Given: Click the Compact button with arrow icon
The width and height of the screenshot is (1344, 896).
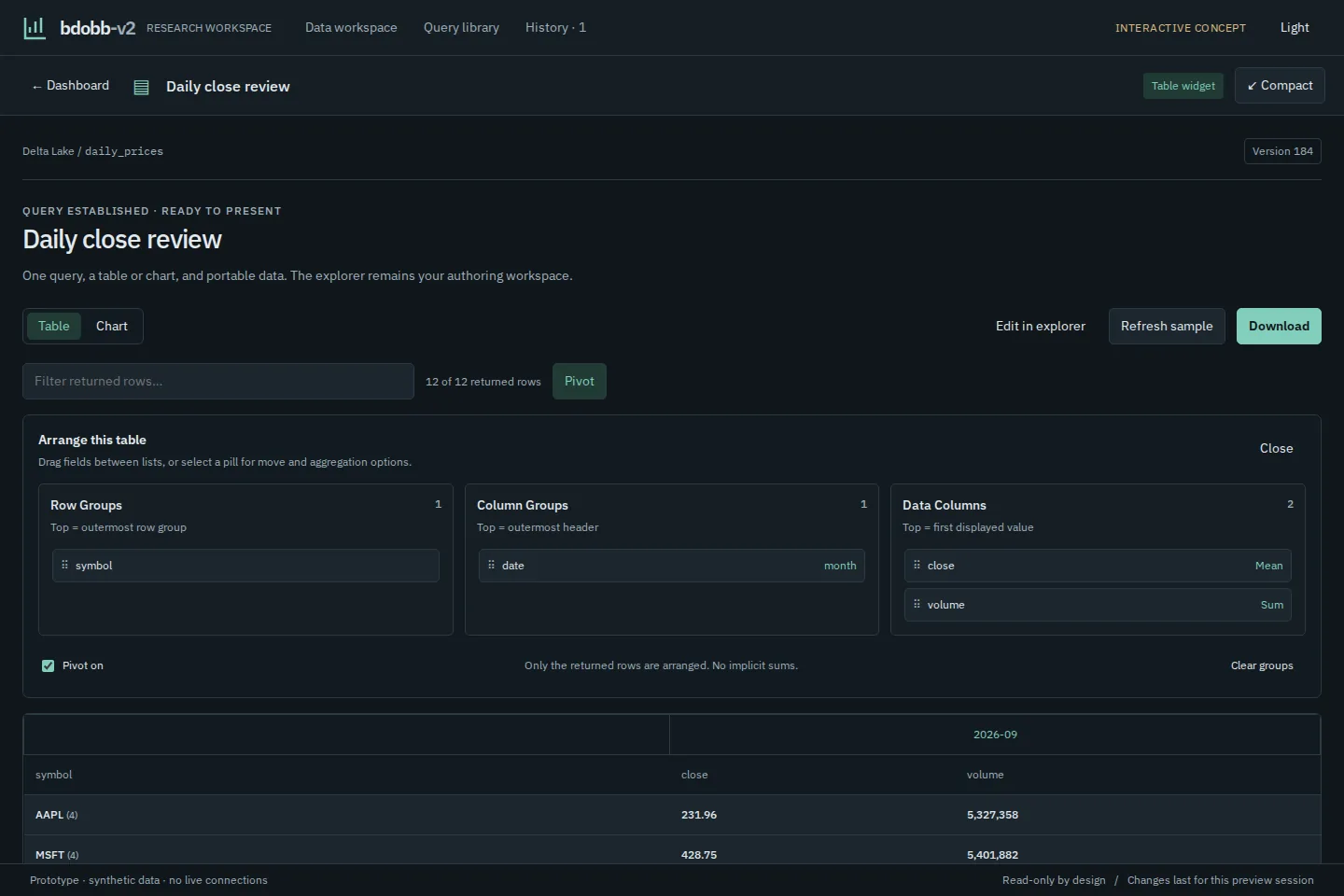Looking at the screenshot, I should point(1280,85).
